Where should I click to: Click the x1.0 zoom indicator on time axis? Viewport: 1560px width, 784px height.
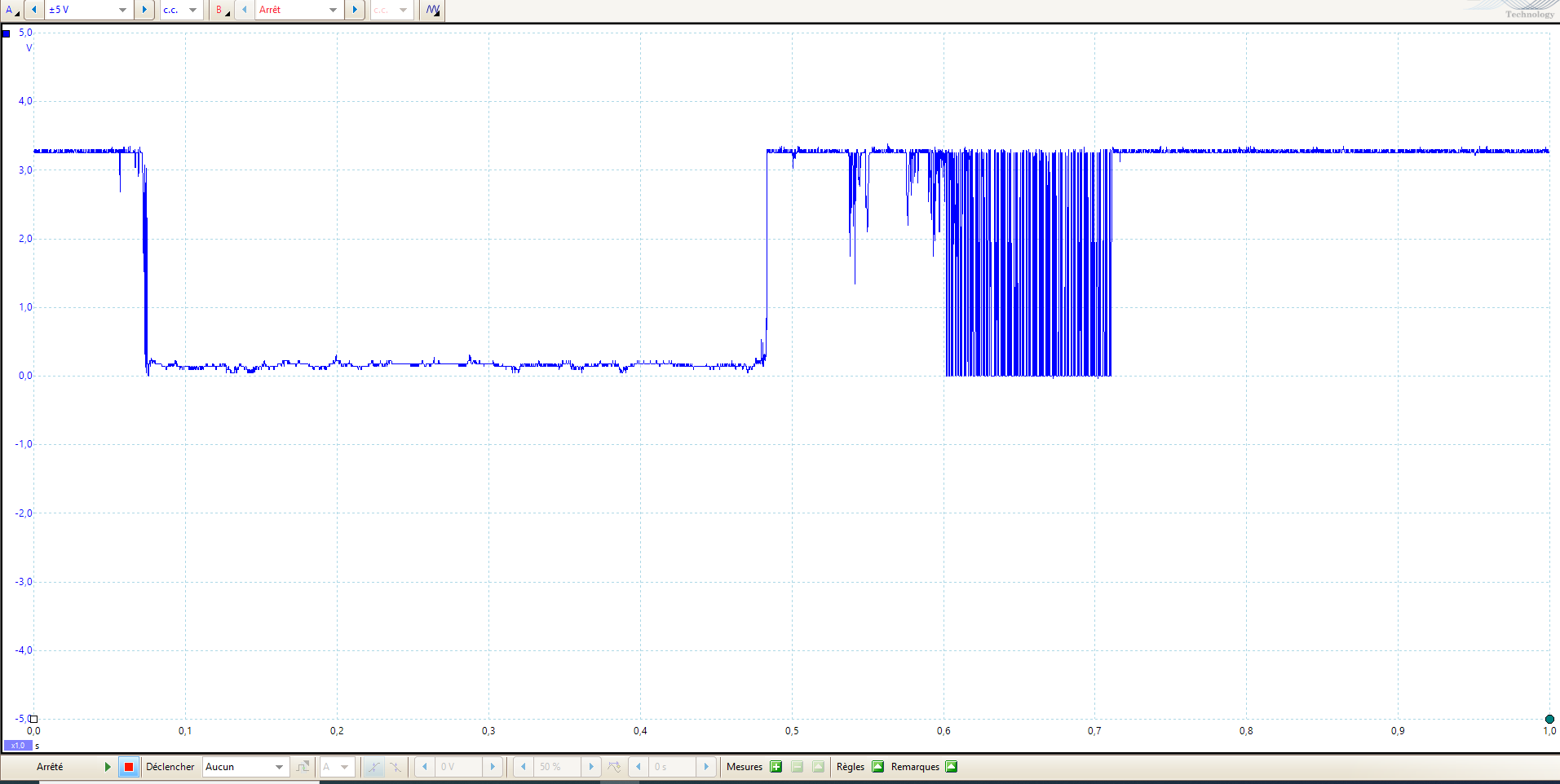[17, 745]
